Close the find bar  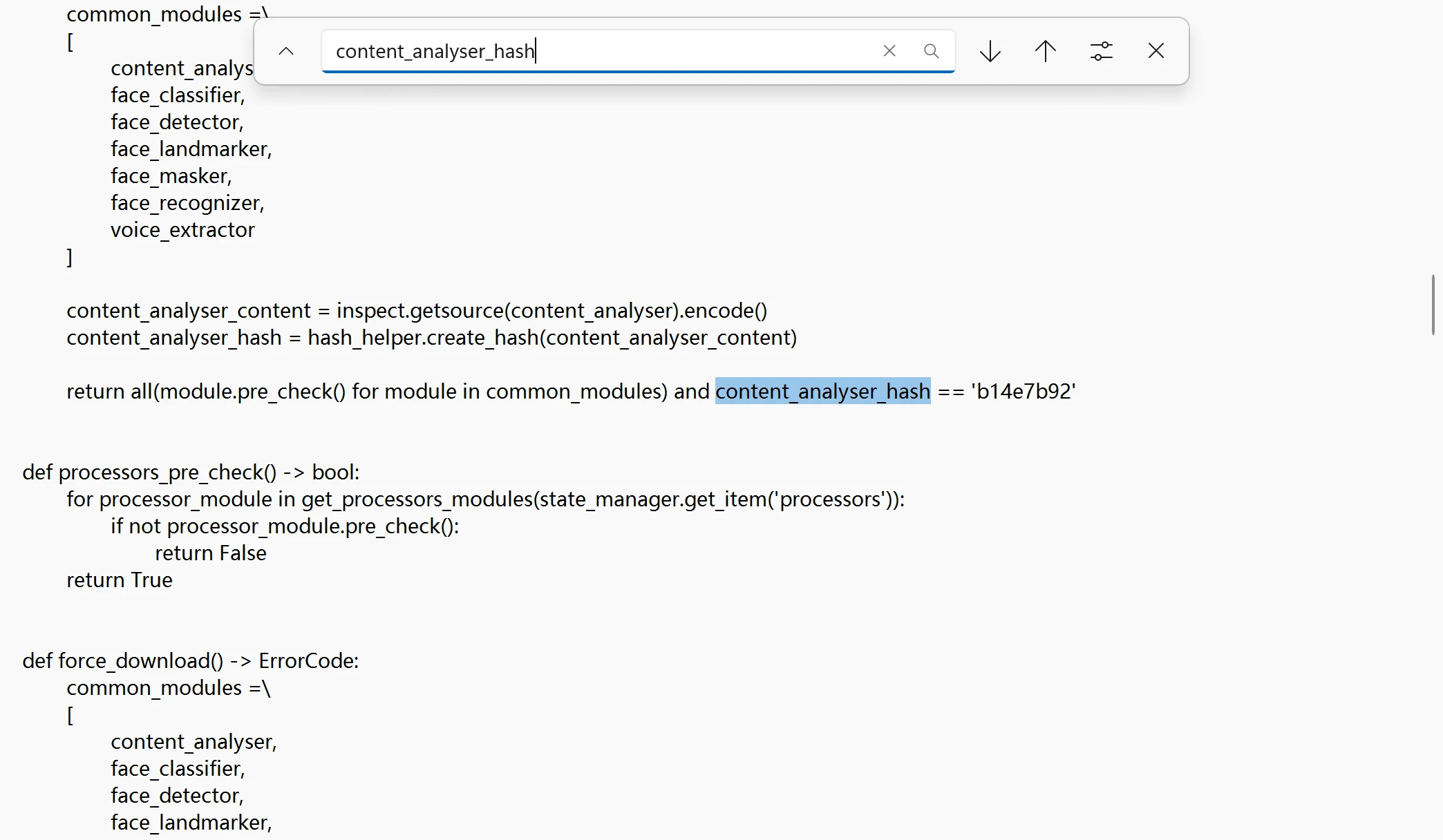(1156, 51)
